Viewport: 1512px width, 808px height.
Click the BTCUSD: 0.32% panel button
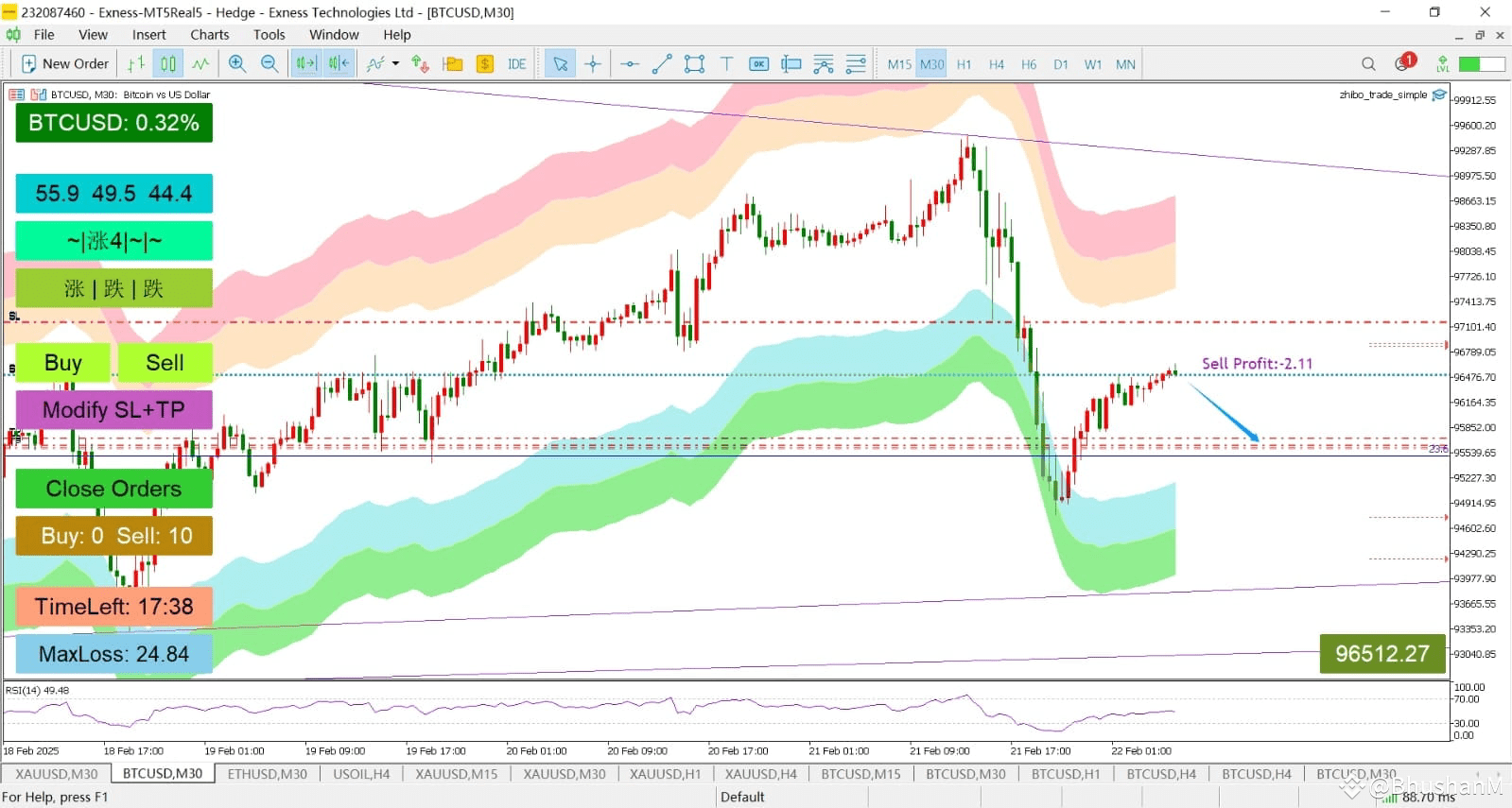coord(114,123)
